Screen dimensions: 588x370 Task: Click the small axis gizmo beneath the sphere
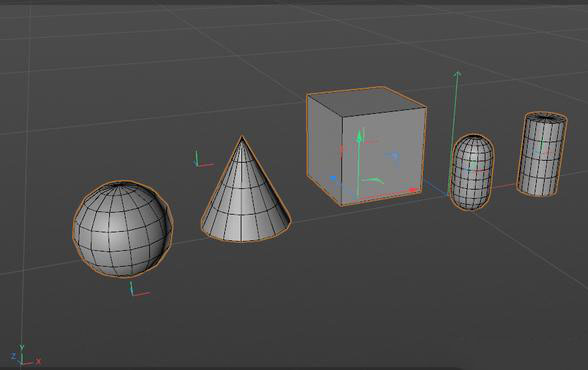click(140, 289)
